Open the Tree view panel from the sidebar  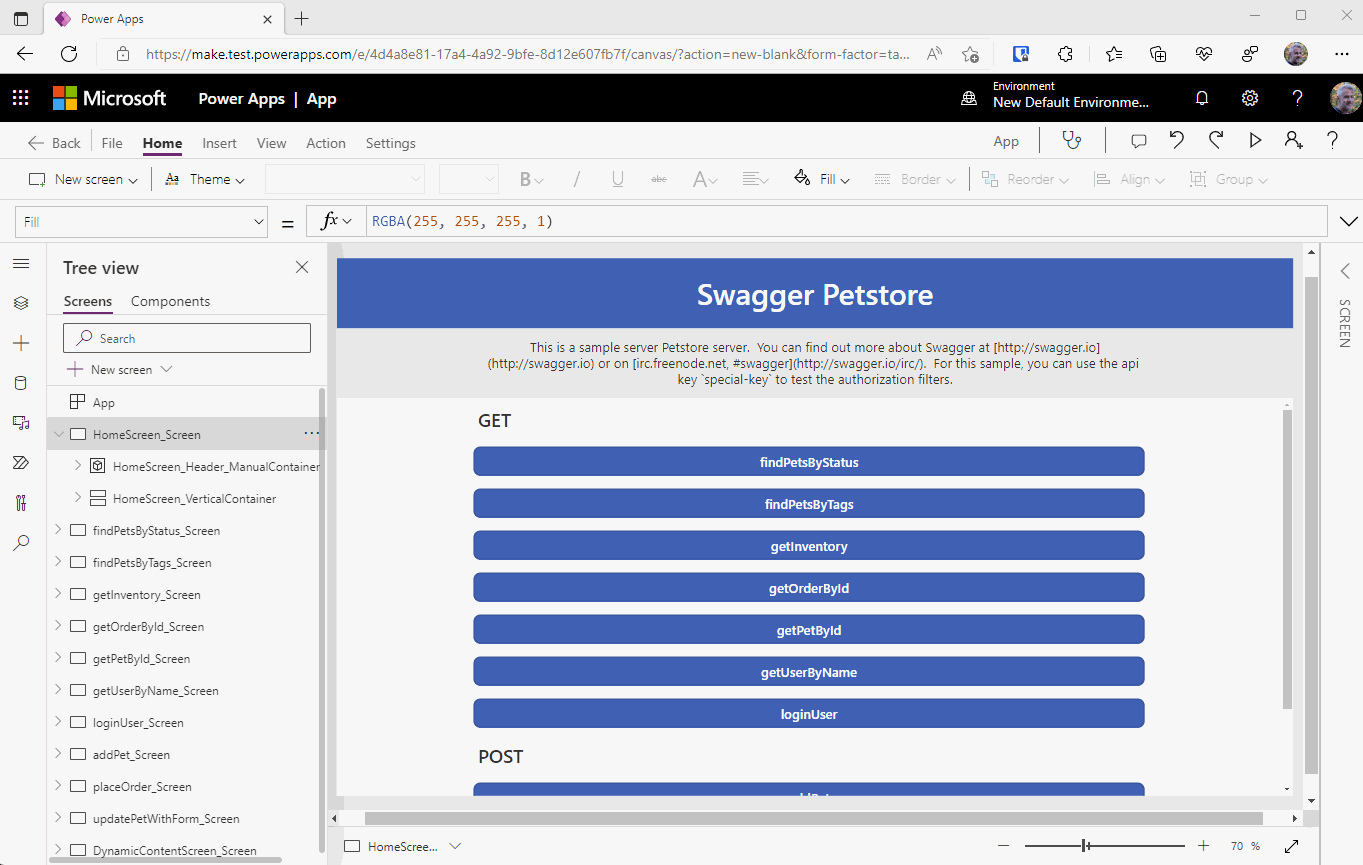tap(21, 303)
